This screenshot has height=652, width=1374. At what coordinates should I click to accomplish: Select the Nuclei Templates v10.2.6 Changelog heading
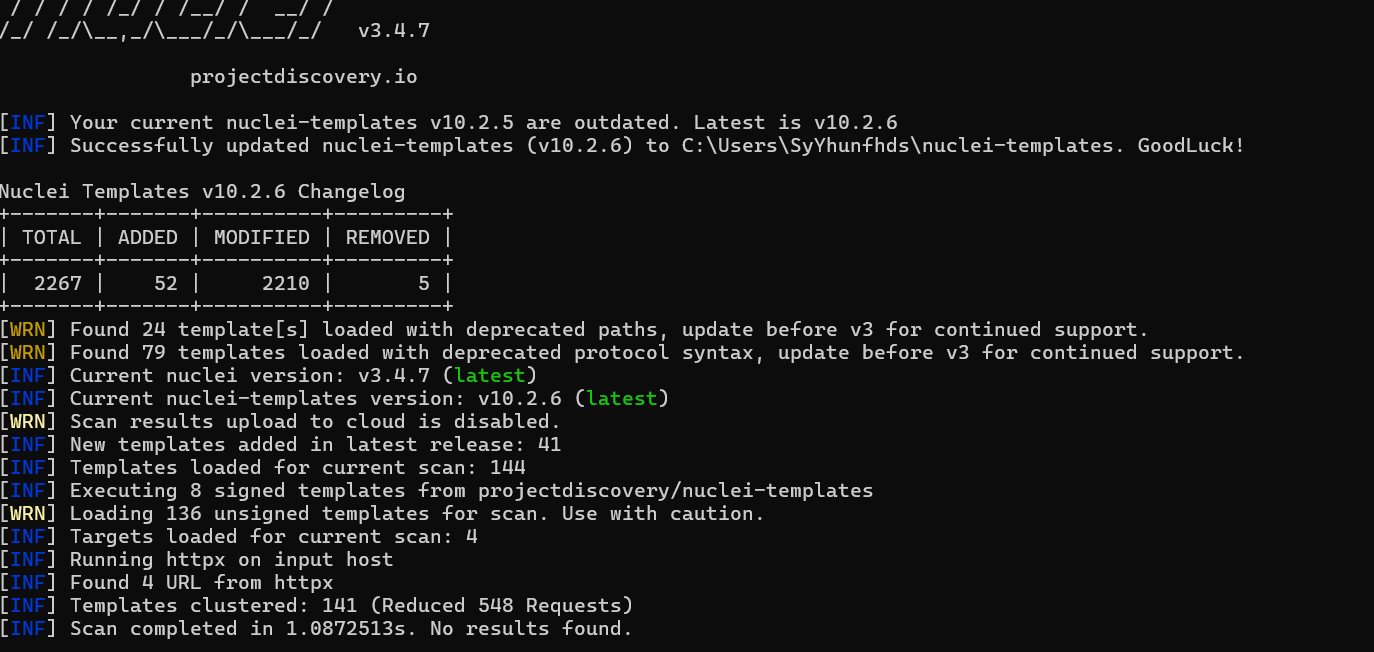click(203, 191)
